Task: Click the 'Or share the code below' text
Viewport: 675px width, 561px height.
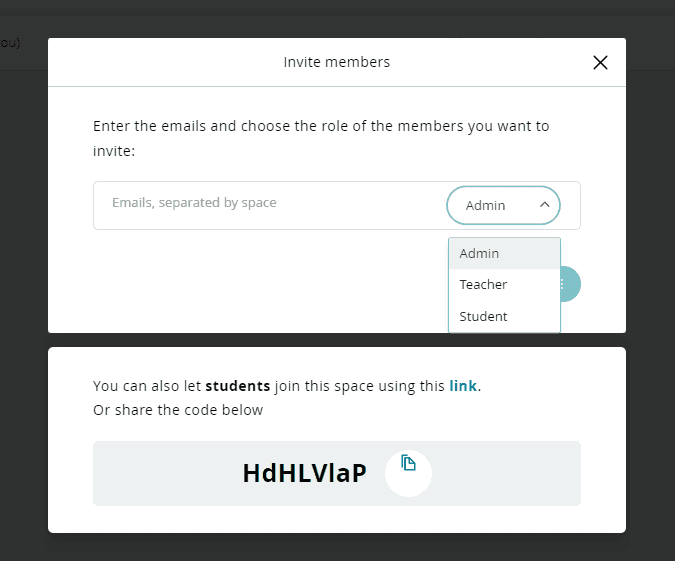Action: tap(178, 410)
